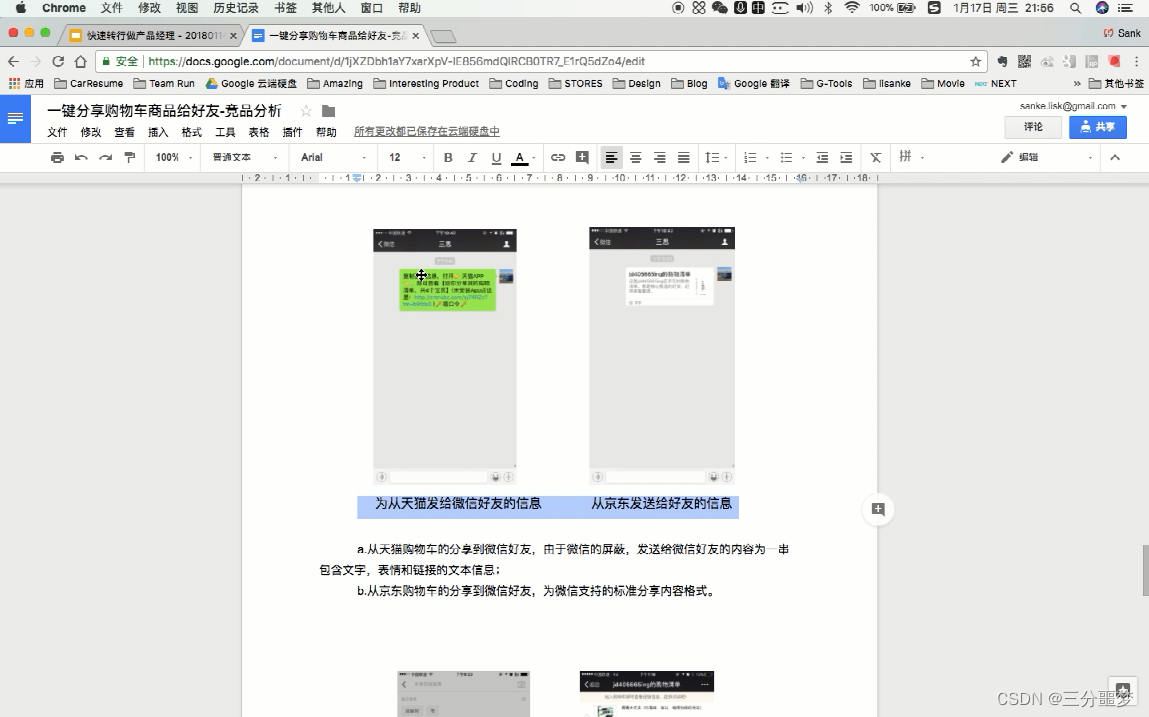The width and height of the screenshot is (1149, 717).
Task: Click the Print icon in Docs toolbar
Action: pyautogui.click(x=57, y=157)
